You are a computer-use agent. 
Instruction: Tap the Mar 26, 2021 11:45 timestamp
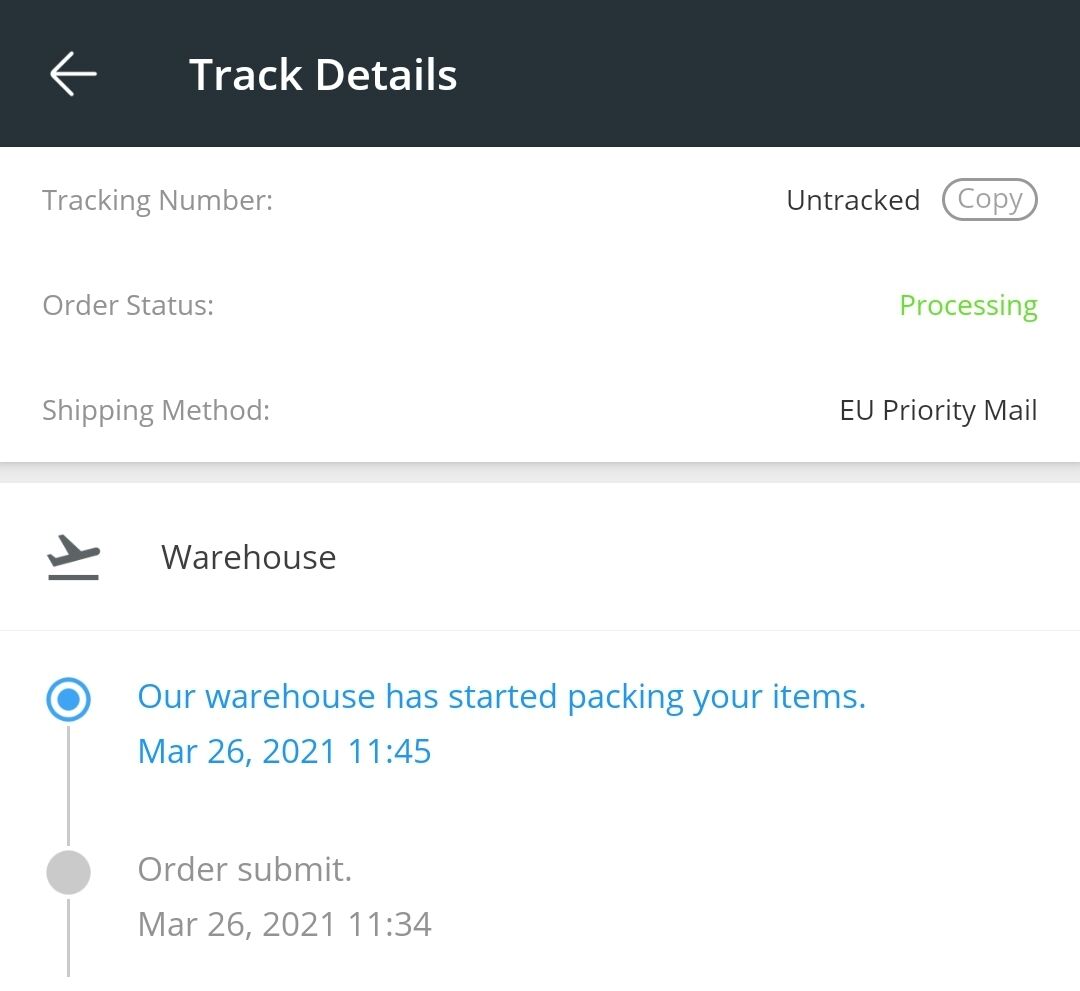[284, 751]
